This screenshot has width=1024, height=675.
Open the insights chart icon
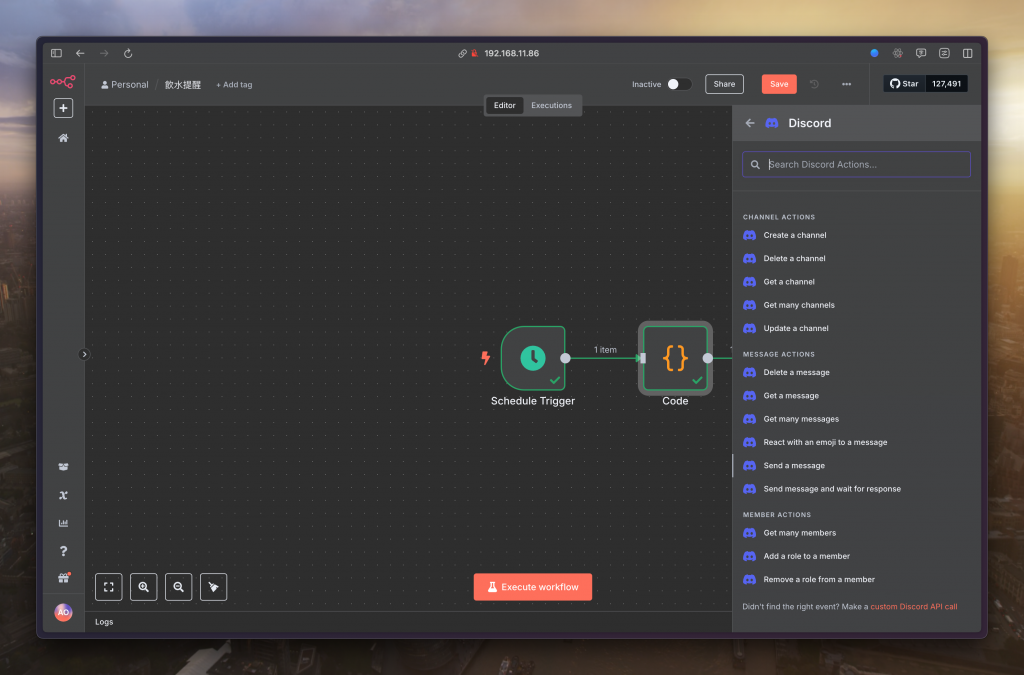click(63, 523)
